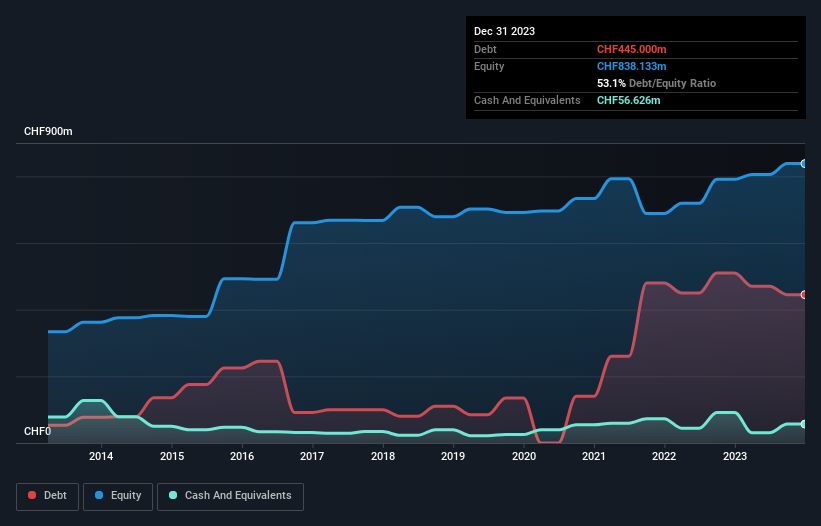Click the 2020 x-axis label
The image size is (821, 526).
pos(524,456)
